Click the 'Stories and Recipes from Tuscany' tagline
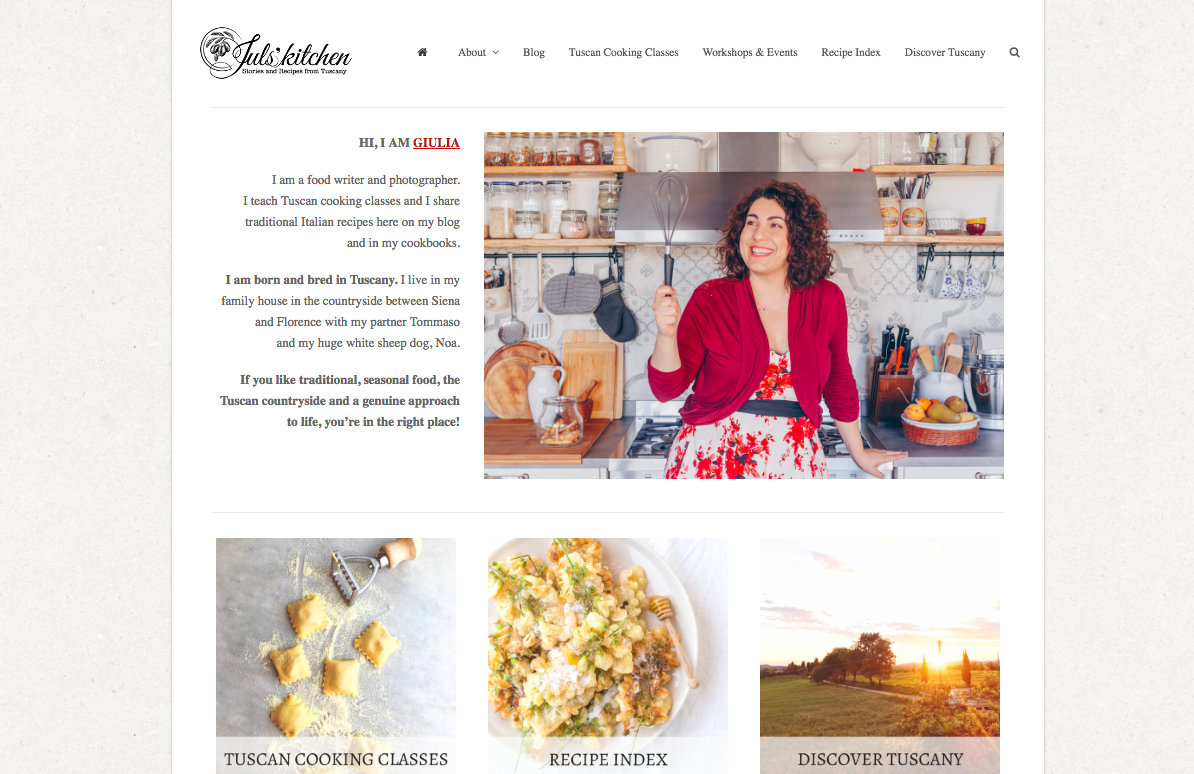 point(294,71)
